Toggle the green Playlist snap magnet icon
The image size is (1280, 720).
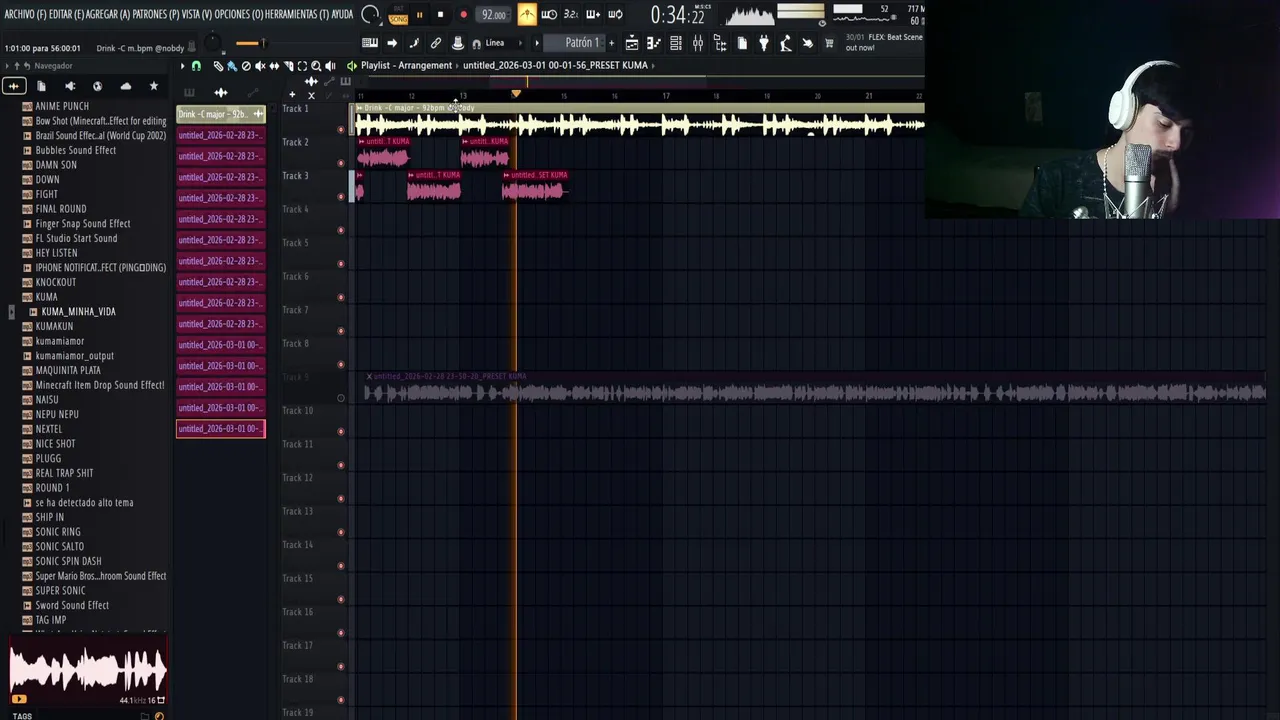[196, 66]
